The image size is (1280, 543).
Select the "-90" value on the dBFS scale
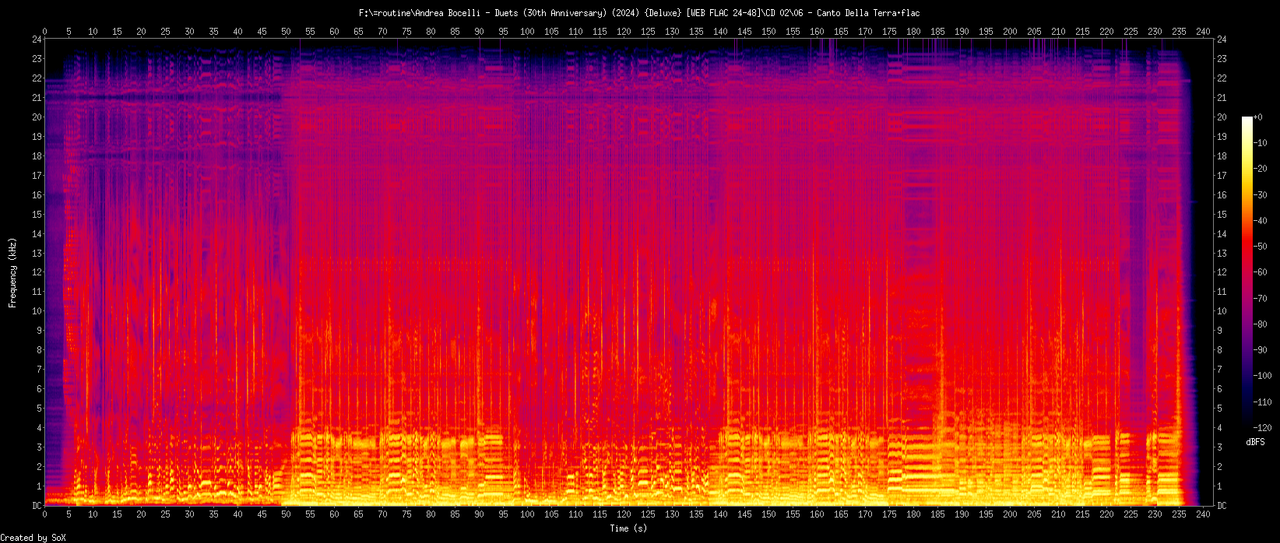tap(1261, 350)
